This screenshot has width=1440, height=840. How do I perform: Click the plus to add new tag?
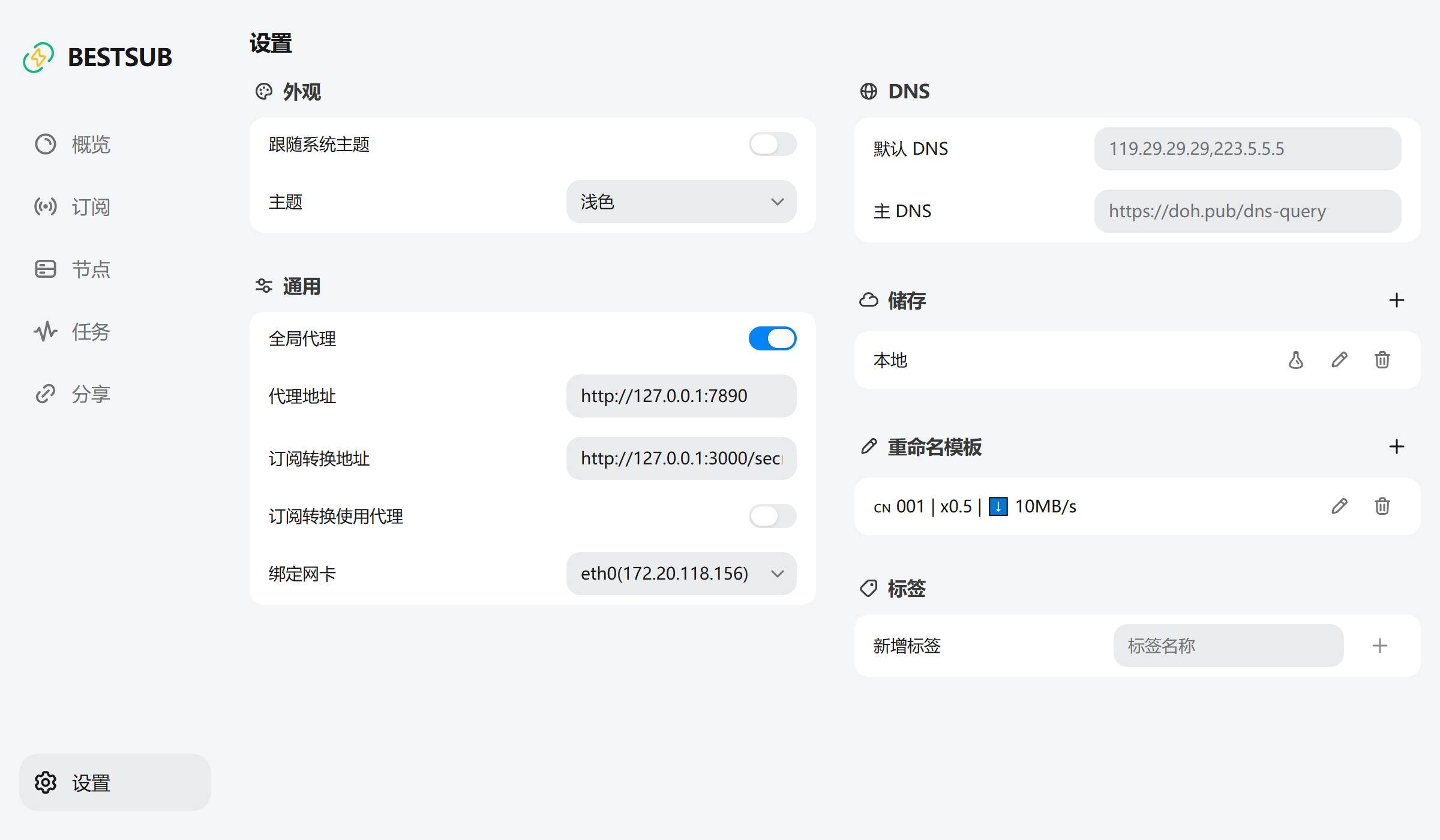(x=1380, y=646)
